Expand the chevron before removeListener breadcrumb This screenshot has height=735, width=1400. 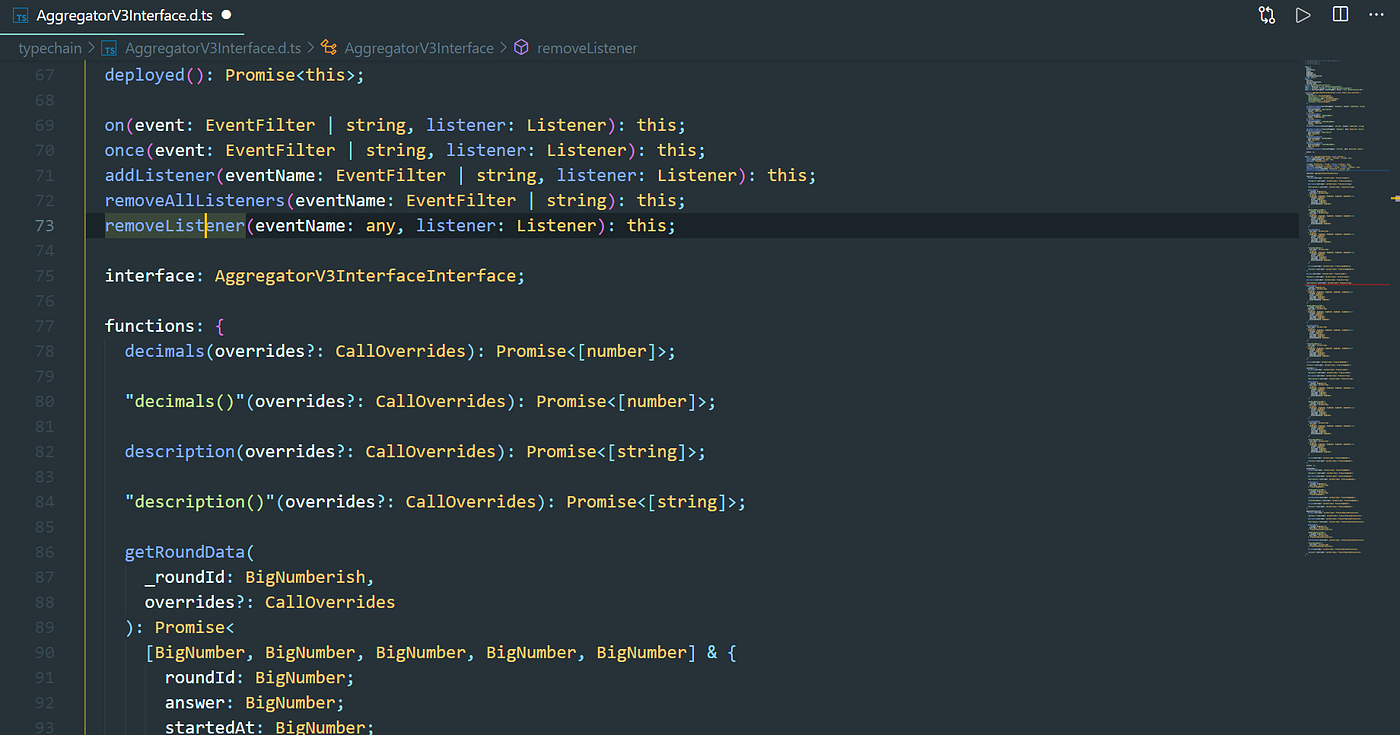pos(503,48)
